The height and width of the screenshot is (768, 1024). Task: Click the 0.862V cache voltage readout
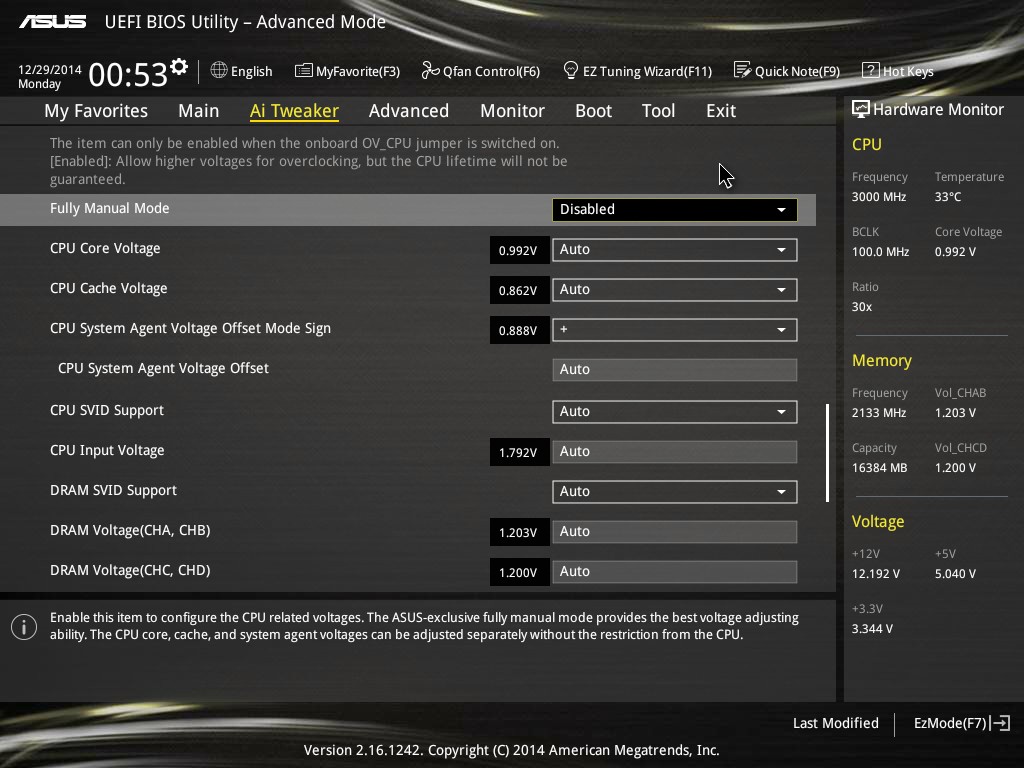[x=519, y=290]
